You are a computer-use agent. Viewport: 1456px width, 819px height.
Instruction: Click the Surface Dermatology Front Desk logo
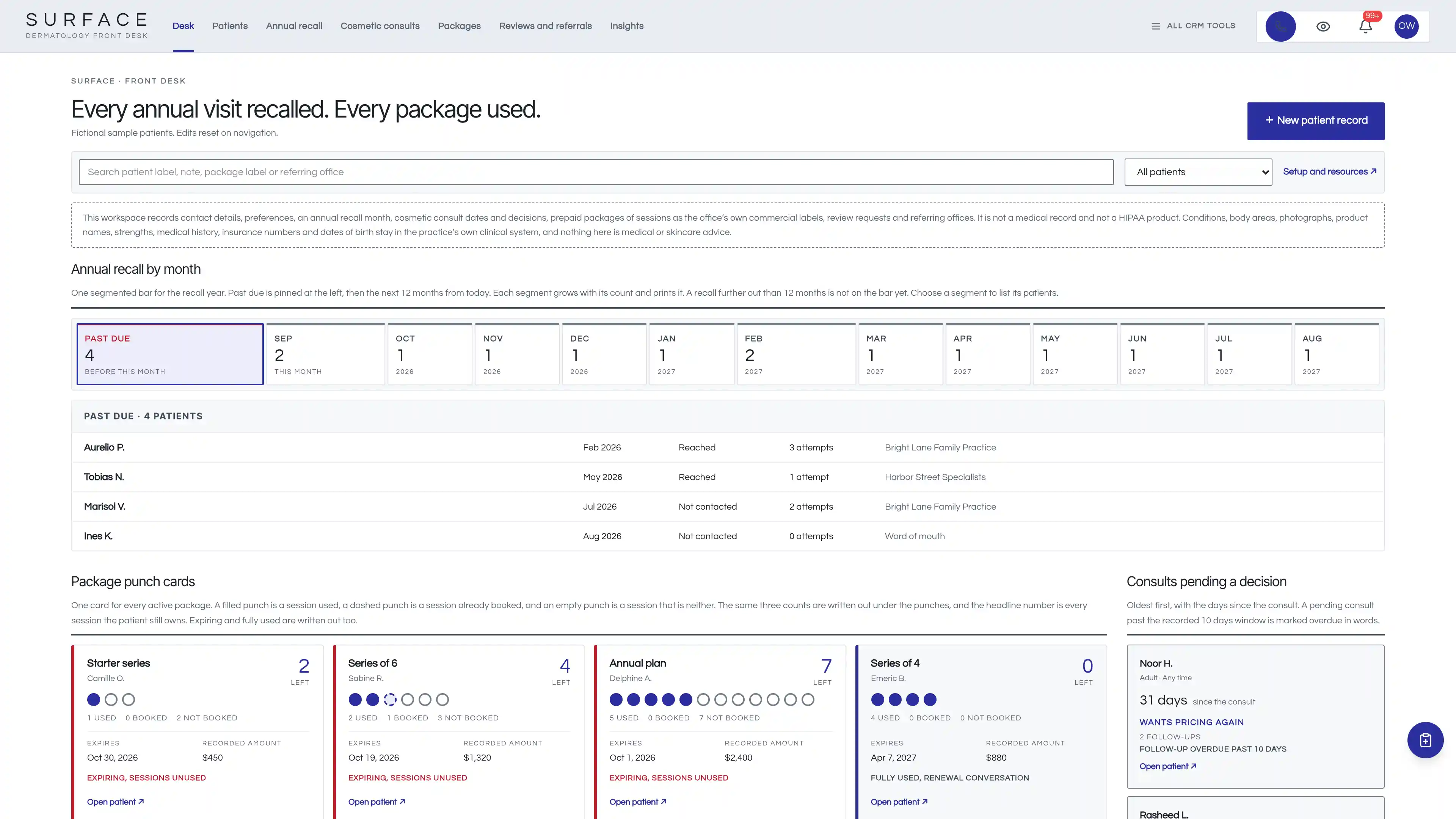pos(86,26)
